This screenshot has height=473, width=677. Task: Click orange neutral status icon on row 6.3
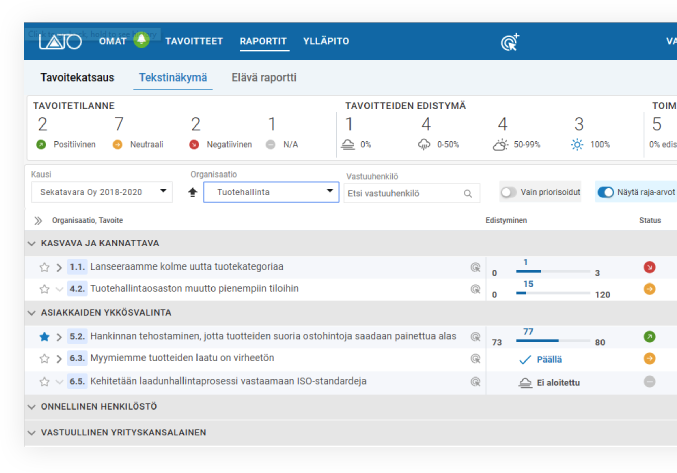coord(649,358)
